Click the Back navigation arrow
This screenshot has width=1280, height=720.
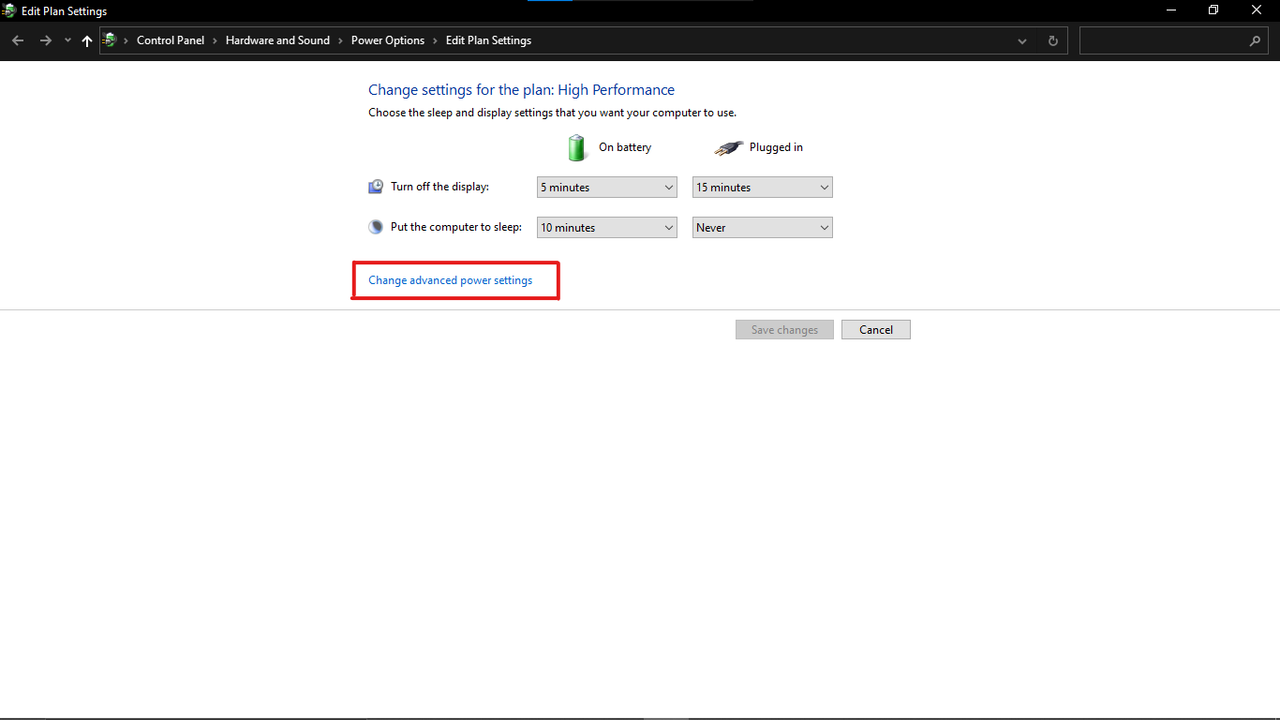(x=17, y=41)
